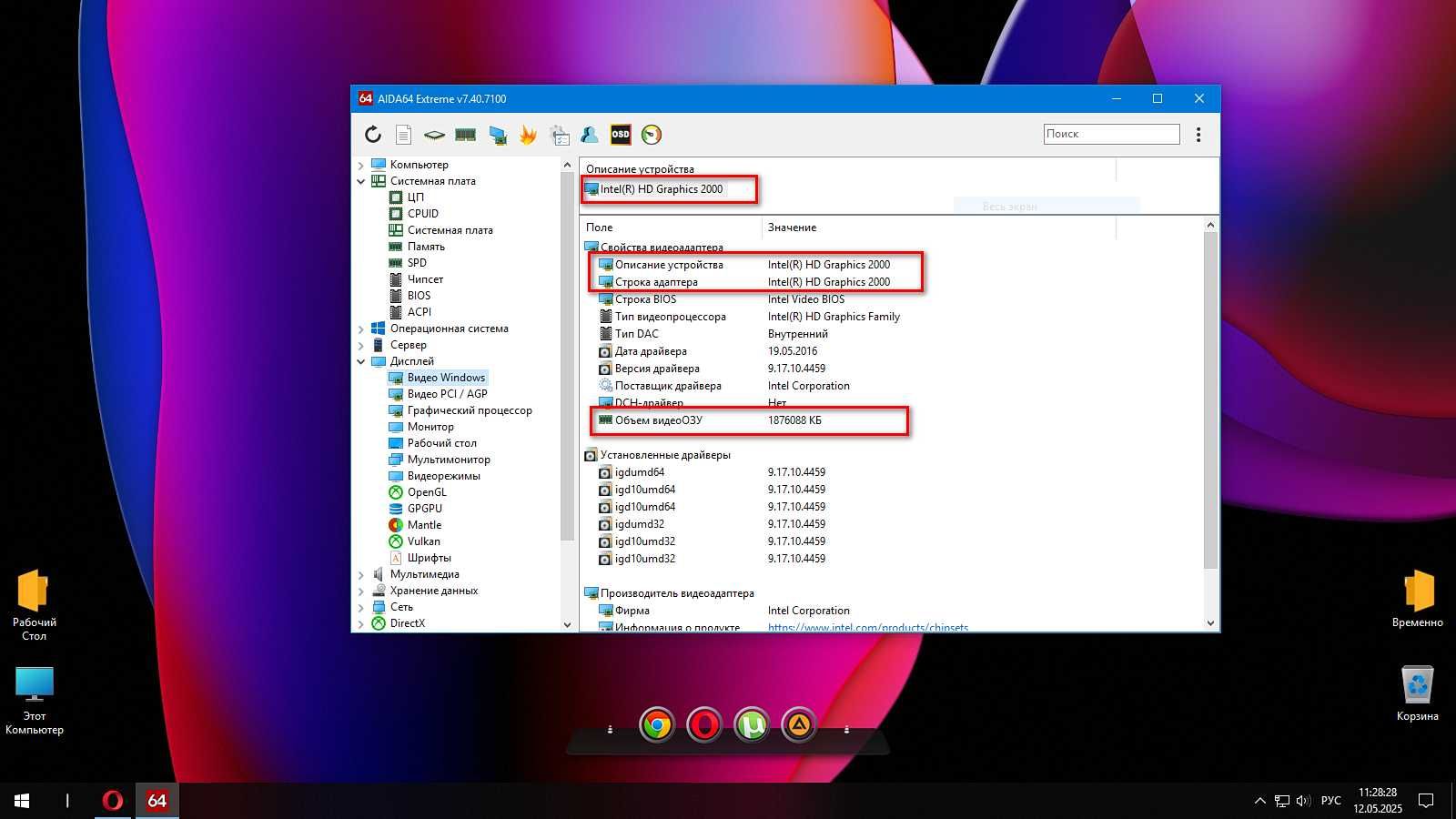The height and width of the screenshot is (819, 1456).
Task: Expand the Хранение данных tree node
Action: click(x=361, y=591)
